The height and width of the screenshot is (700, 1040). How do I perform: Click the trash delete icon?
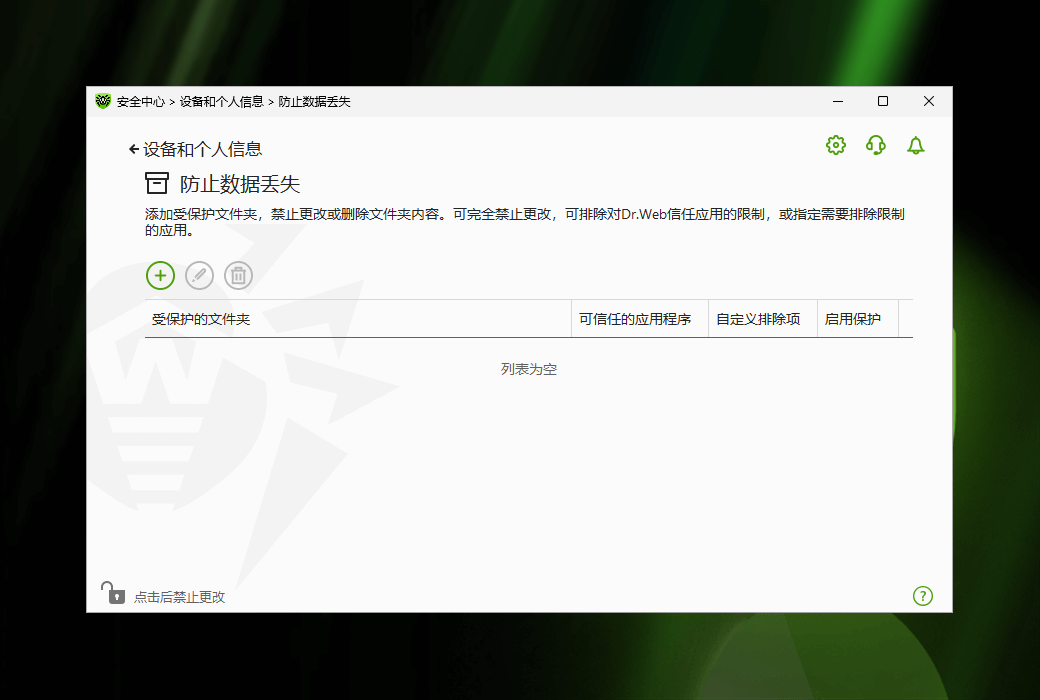point(239,275)
